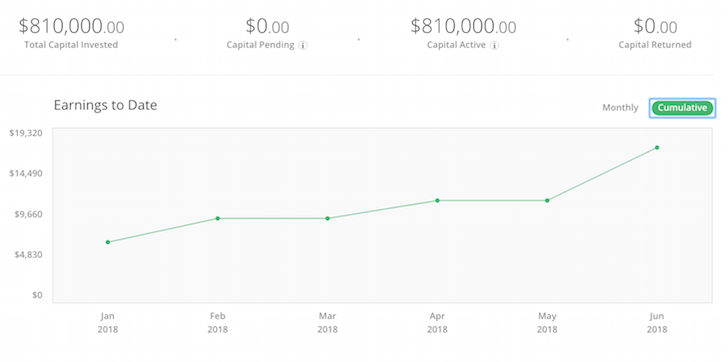
Task: Click the Capital Pending $0.00 amount
Action: (267, 26)
